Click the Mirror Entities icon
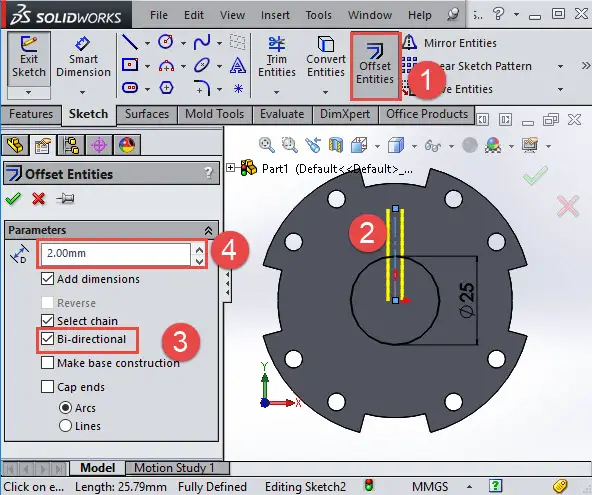 [x=409, y=43]
